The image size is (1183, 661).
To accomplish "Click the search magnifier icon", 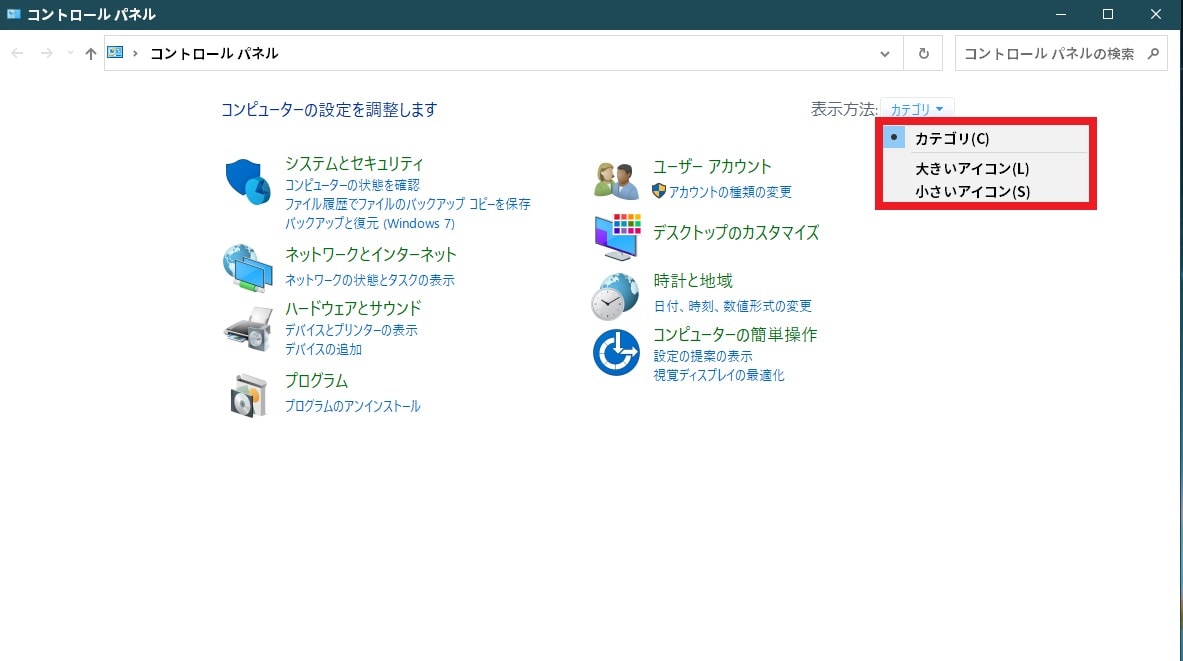I will tap(1153, 54).
